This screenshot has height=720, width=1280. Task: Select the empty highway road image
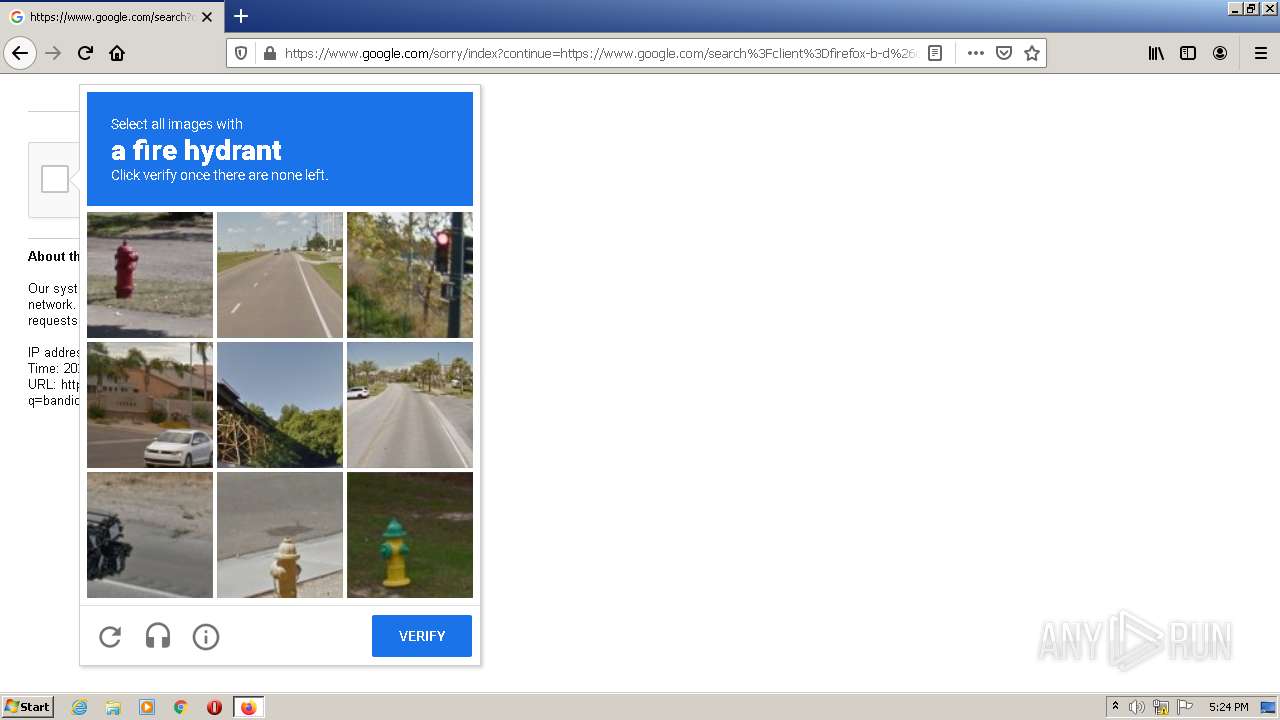pyautogui.click(x=280, y=275)
